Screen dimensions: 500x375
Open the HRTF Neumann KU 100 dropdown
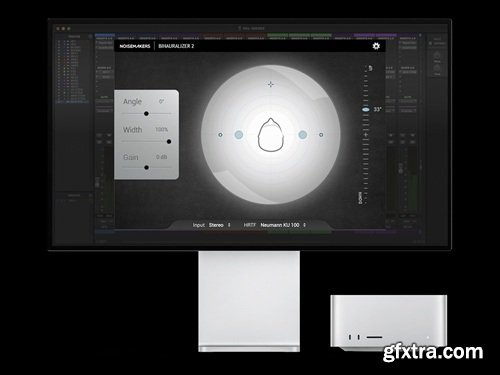coord(283,225)
